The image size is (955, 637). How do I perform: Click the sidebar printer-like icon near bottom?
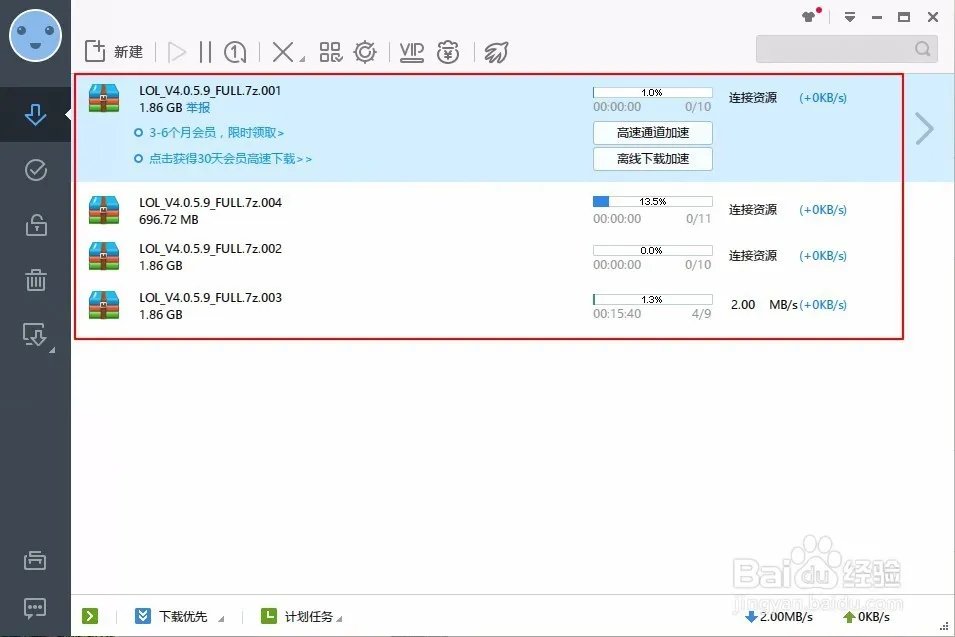pos(35,560)
